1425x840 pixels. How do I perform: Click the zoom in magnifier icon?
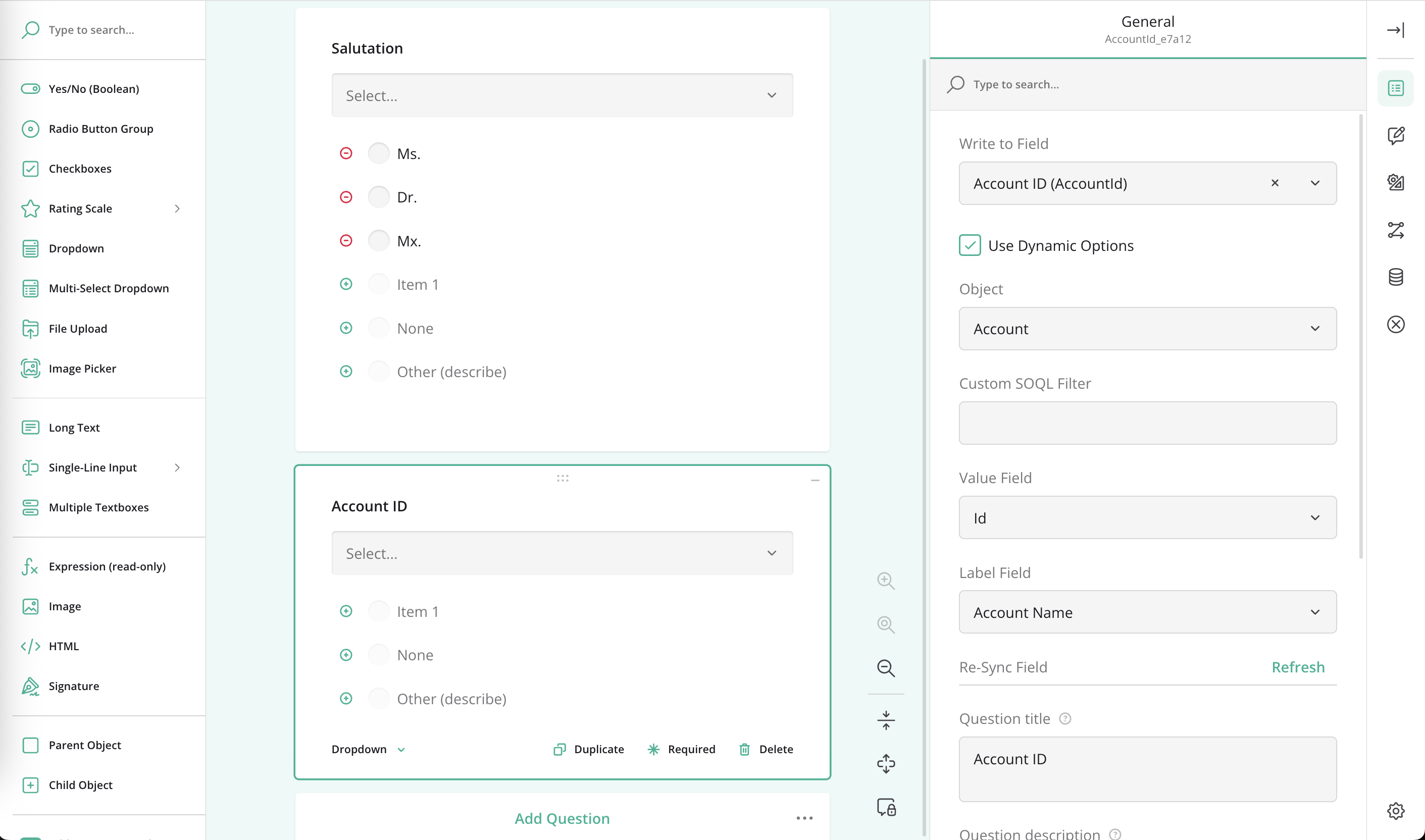[886, 581]
